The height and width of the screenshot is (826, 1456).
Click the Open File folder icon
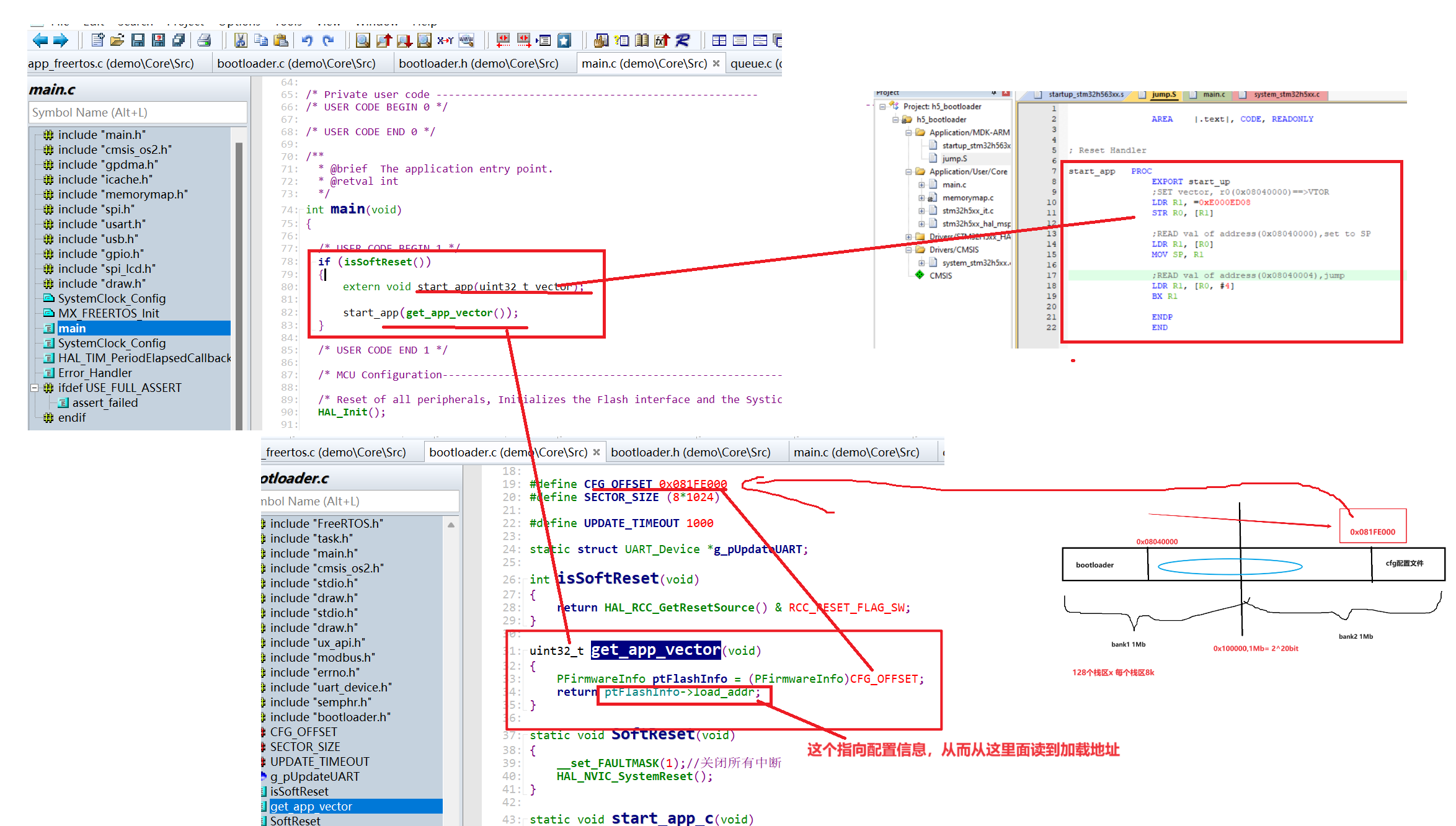[117, 41]
